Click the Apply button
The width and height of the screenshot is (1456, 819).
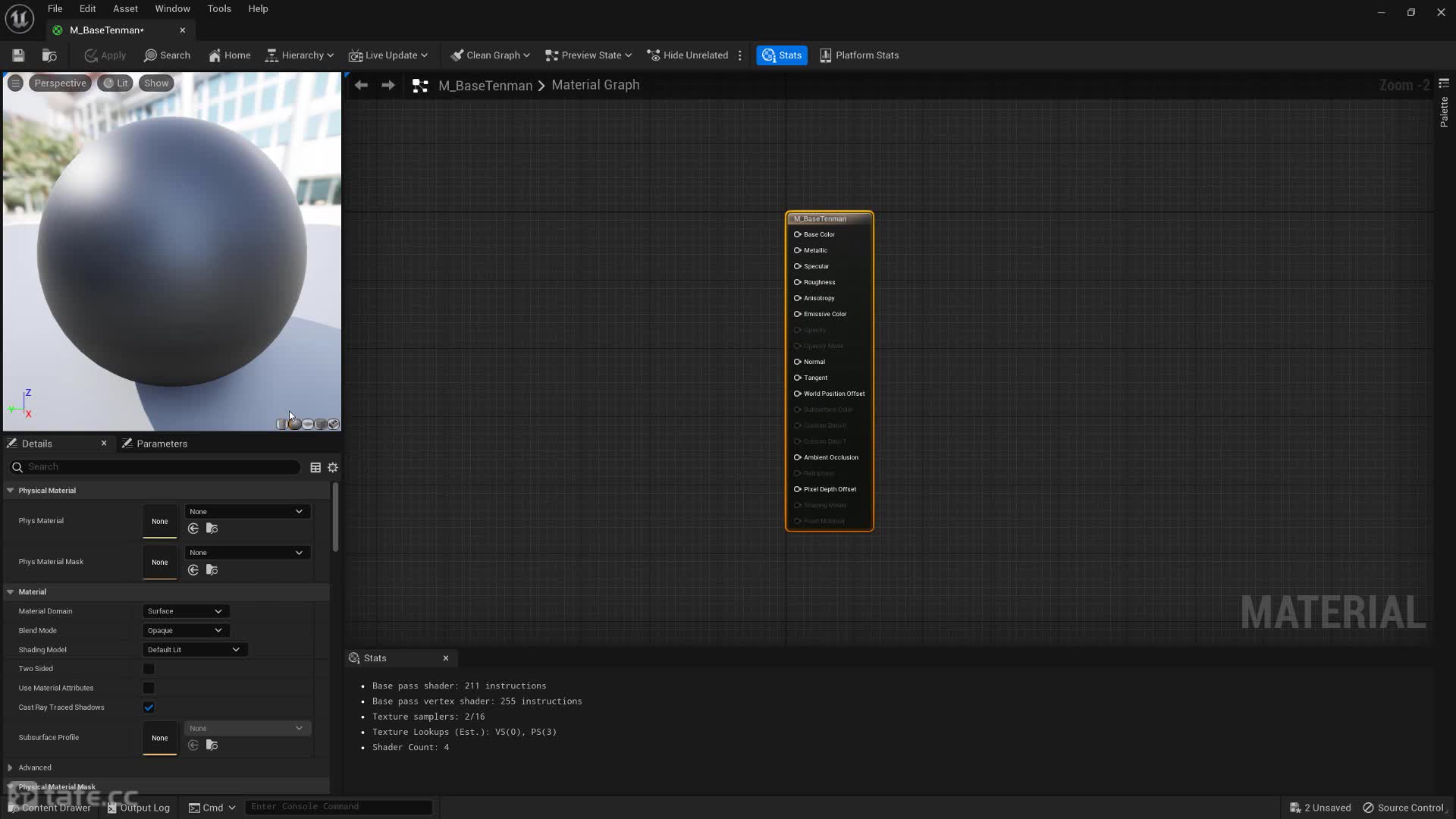point(105,55)
